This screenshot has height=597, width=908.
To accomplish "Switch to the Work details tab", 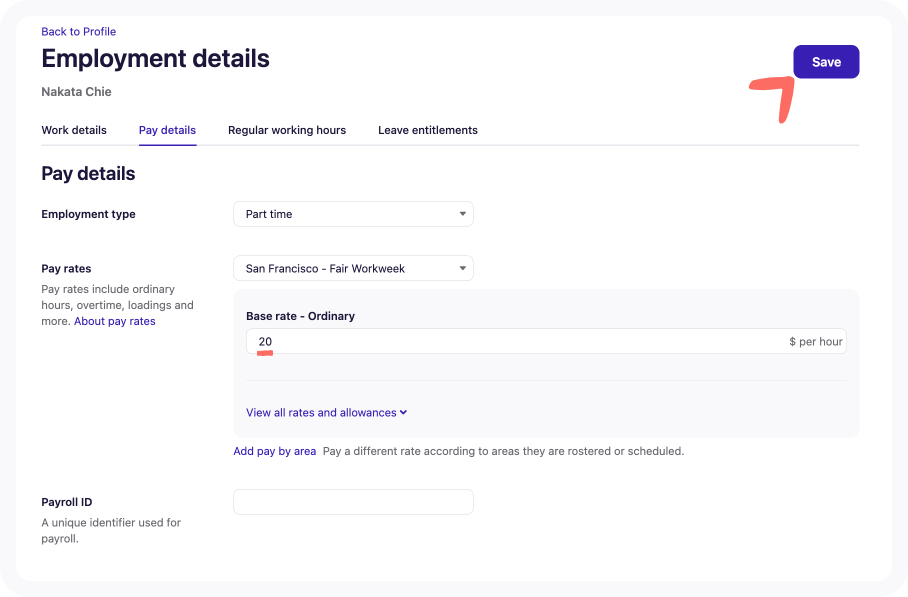I will pos(74,130).
